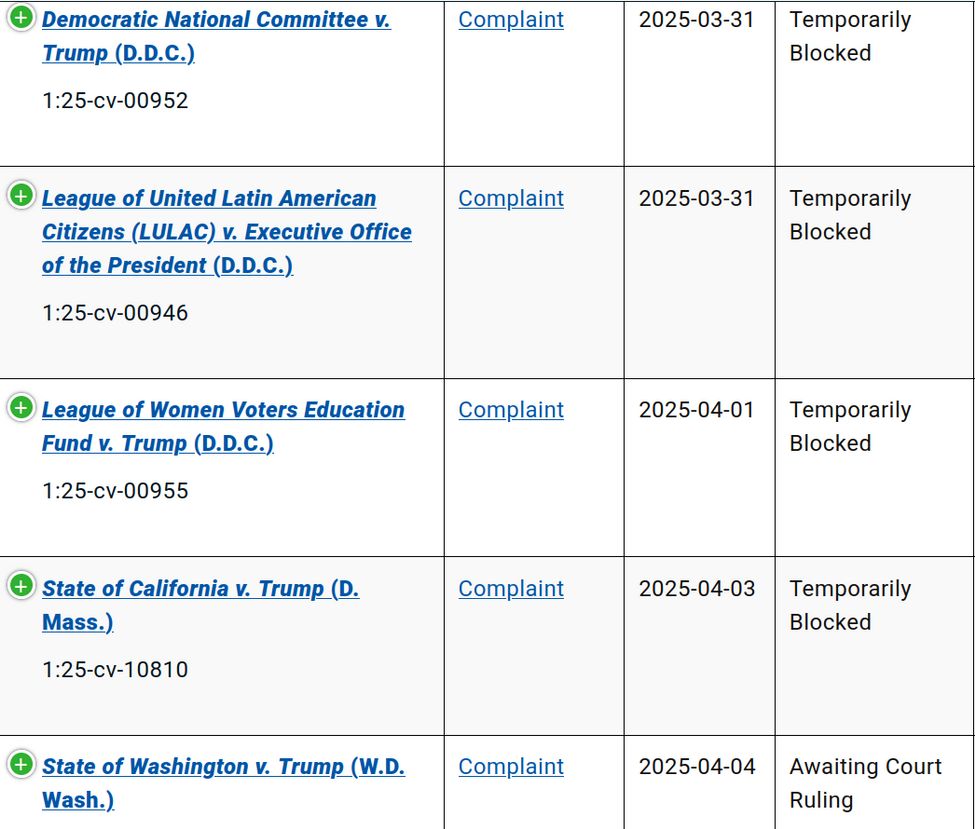Image resolution: width=975 pixels, height=829 pixels.
Task: Click the 2025-04-01 filing date cell
Action: (x=697, y=410)
